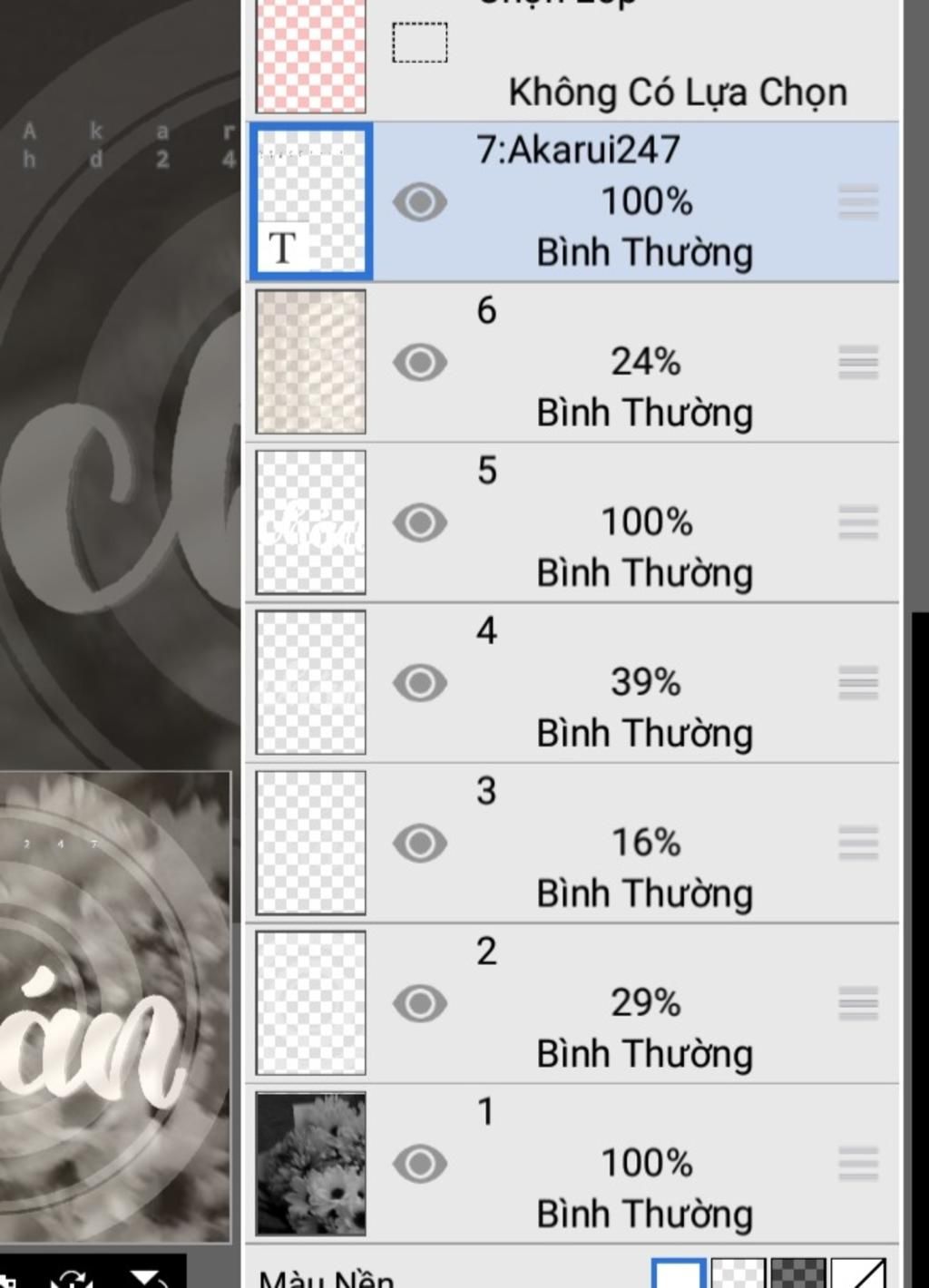This screenshot has width=929, height=1288.
Task: Select the pink checkered selection layer thumbnail
Action: click(311, 56)
